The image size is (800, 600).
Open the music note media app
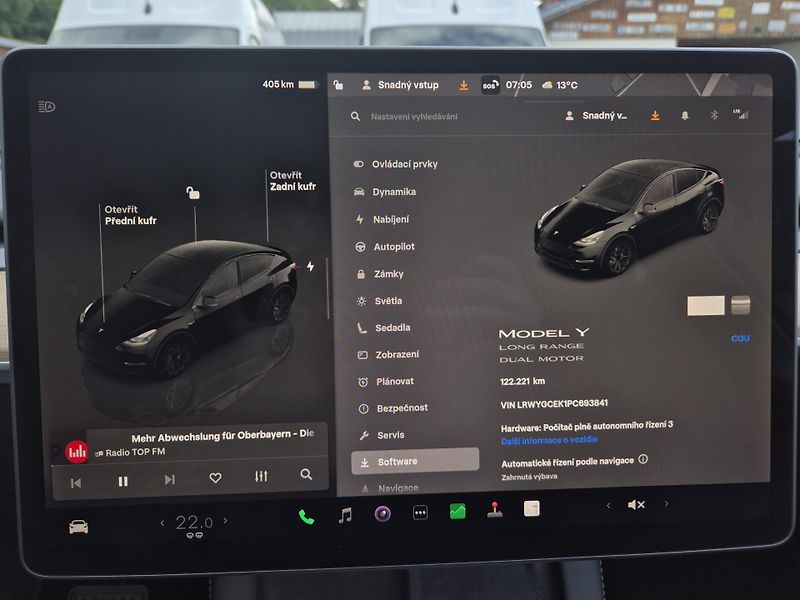345,515
